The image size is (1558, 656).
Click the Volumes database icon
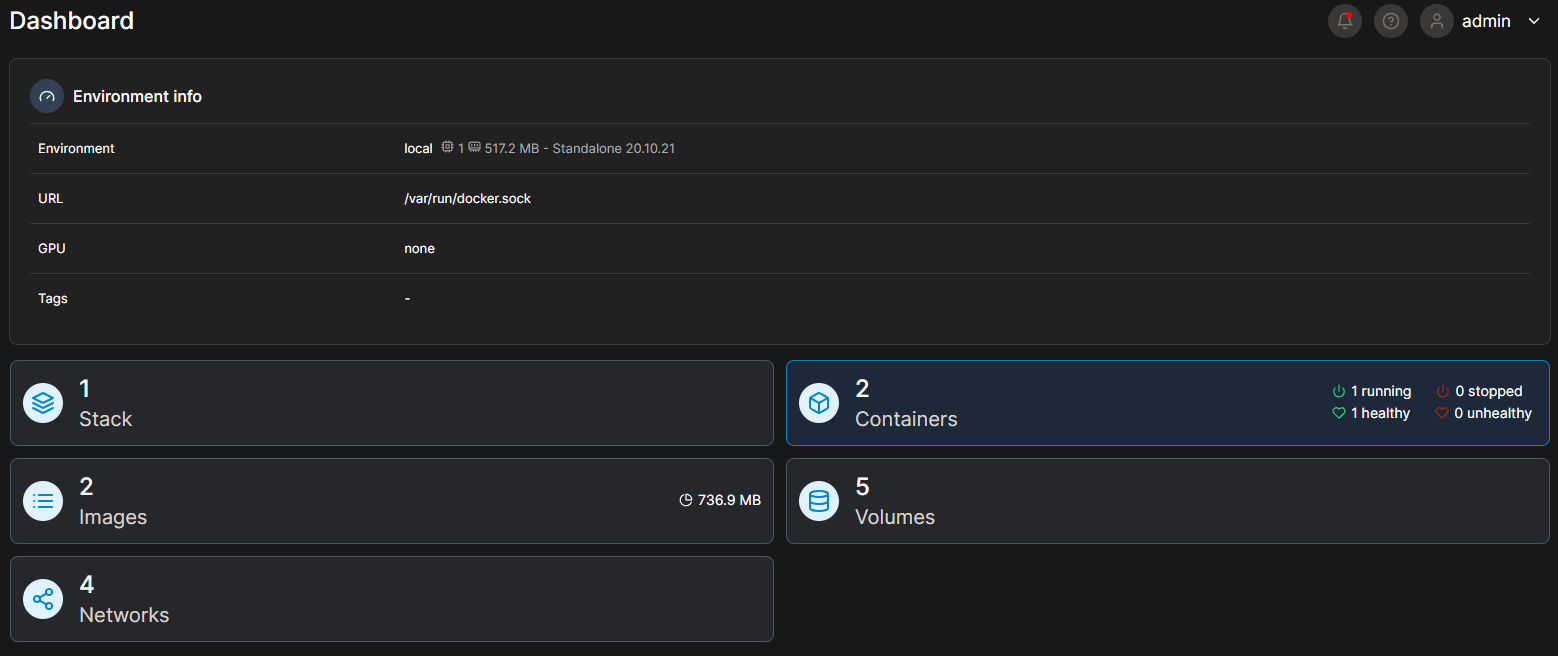(x=819, y=501)
